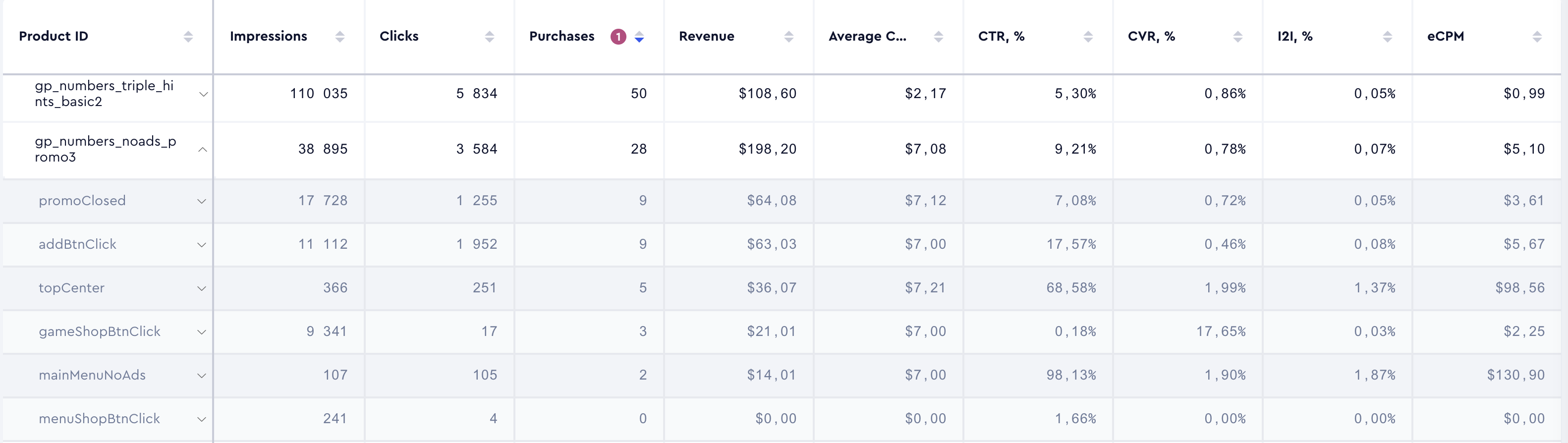Click Average C... column sort icon
The width and height of the screenshot is (1568, 443).
[x=939, y=37]
